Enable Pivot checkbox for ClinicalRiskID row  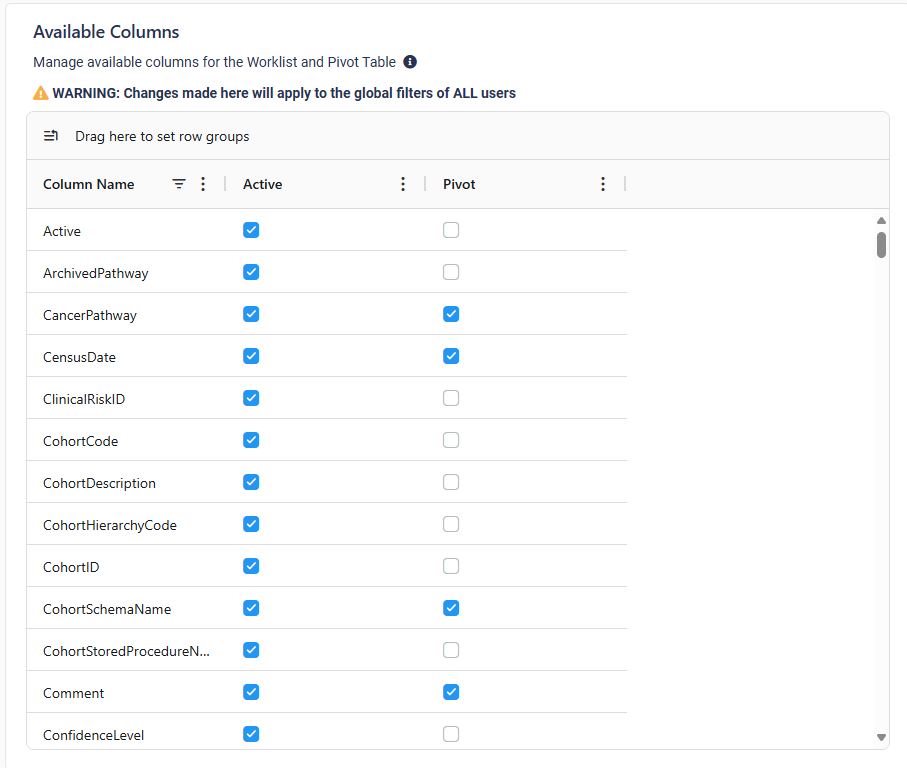coord(451,398)
